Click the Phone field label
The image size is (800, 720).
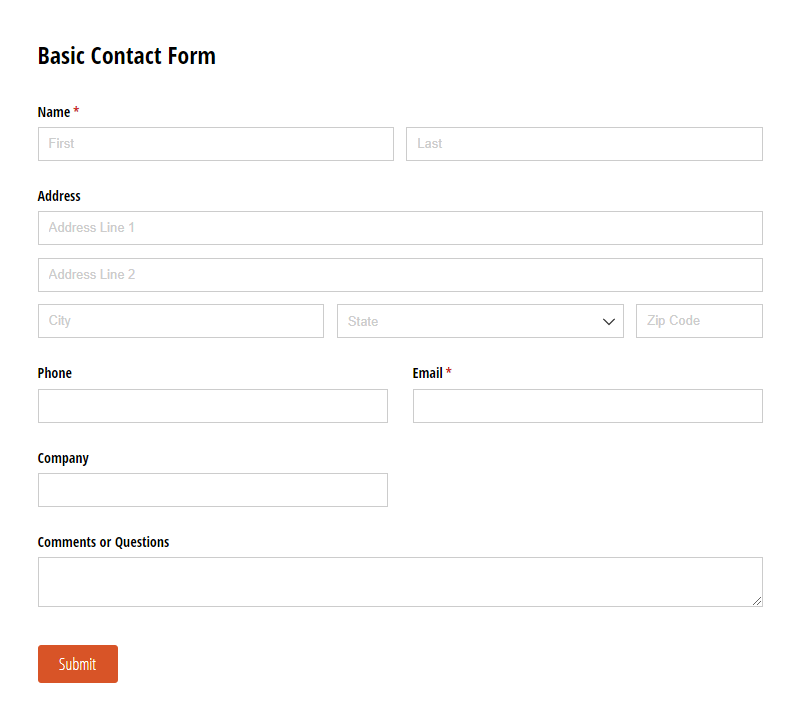[x=54, y=373]
